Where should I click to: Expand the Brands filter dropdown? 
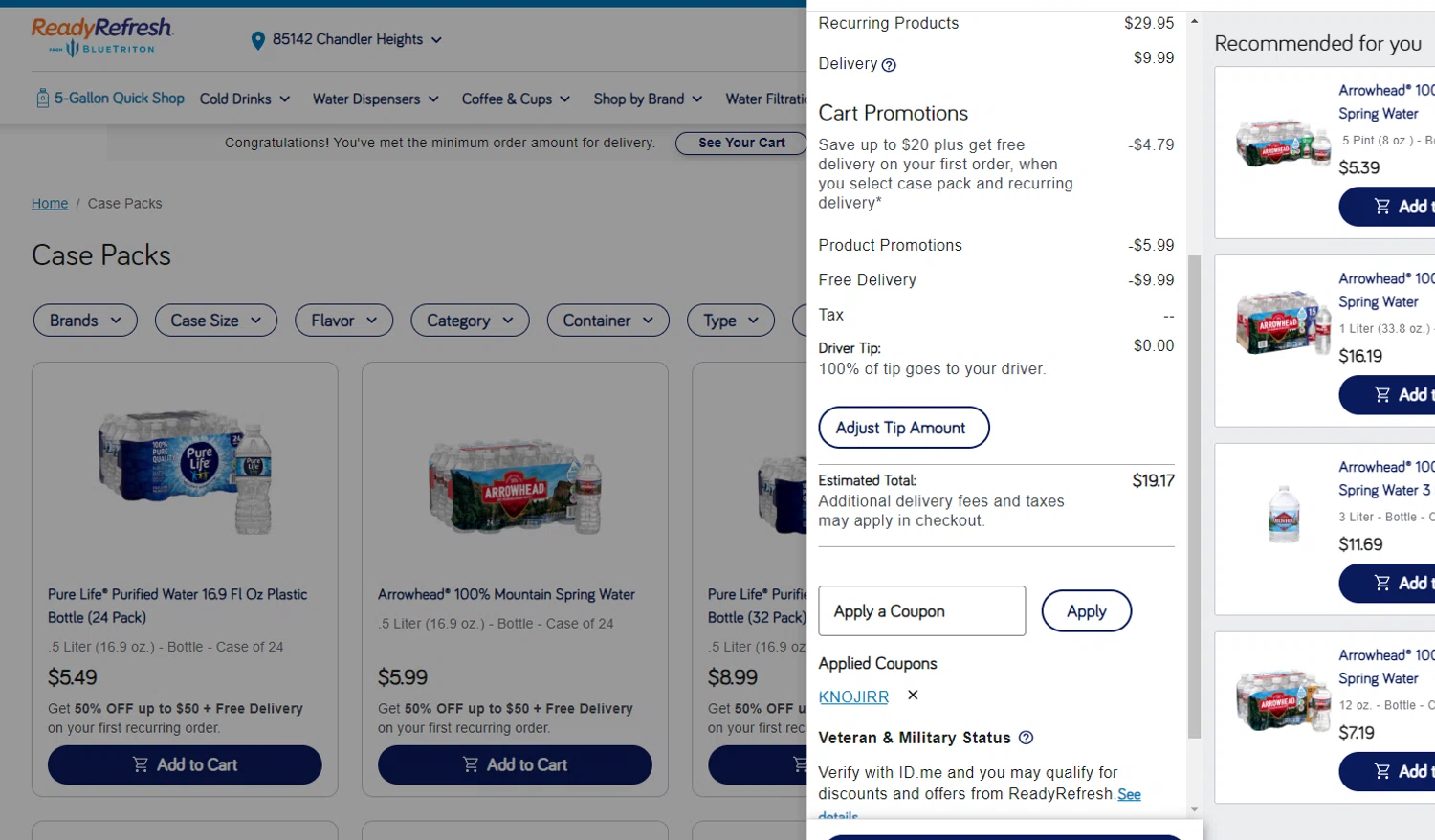pos(85,321)
